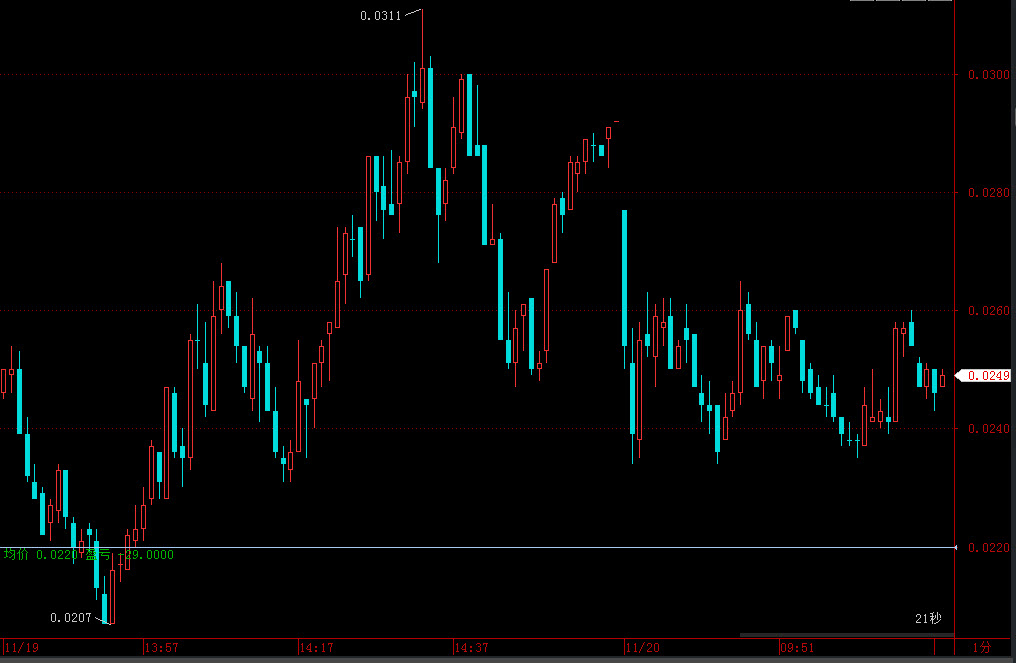Click the 均价 0.0220 average price label
Viewport: 1016px width, 663px height.
pyautogui.click(x=40, y=555)
